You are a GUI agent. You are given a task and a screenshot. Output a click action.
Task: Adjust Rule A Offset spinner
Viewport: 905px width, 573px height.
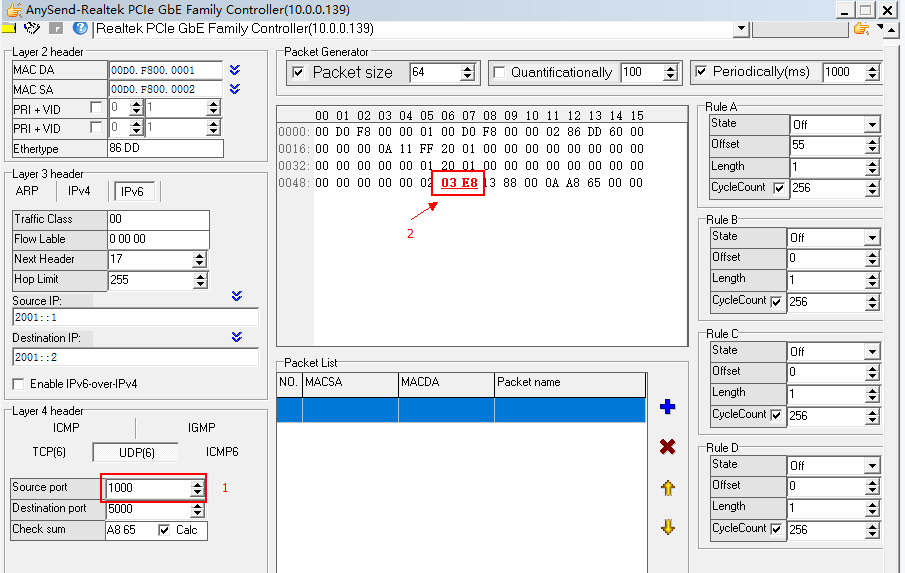click(872, 145)
